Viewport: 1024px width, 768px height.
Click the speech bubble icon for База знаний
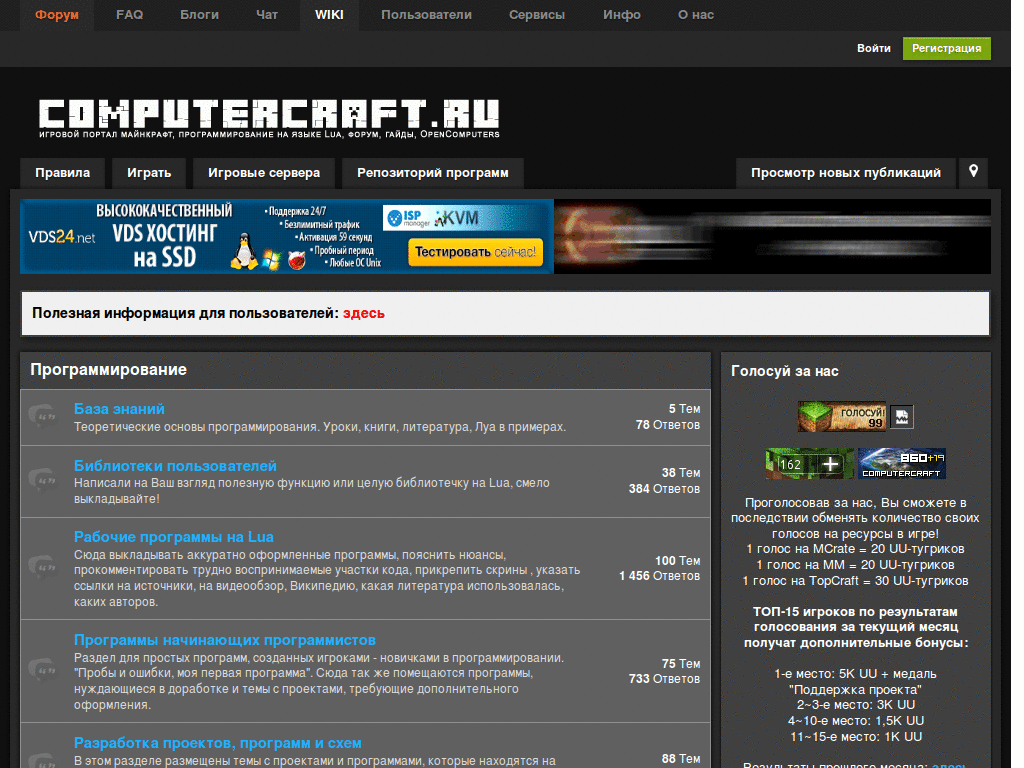[x=44, y=417]
